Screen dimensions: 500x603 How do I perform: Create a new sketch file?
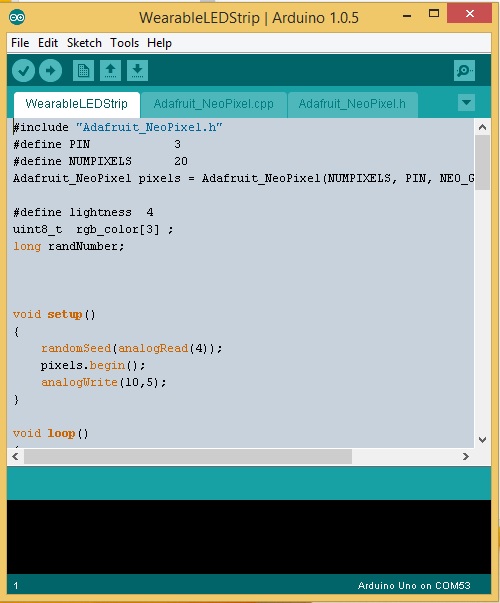tap(83, 71)
